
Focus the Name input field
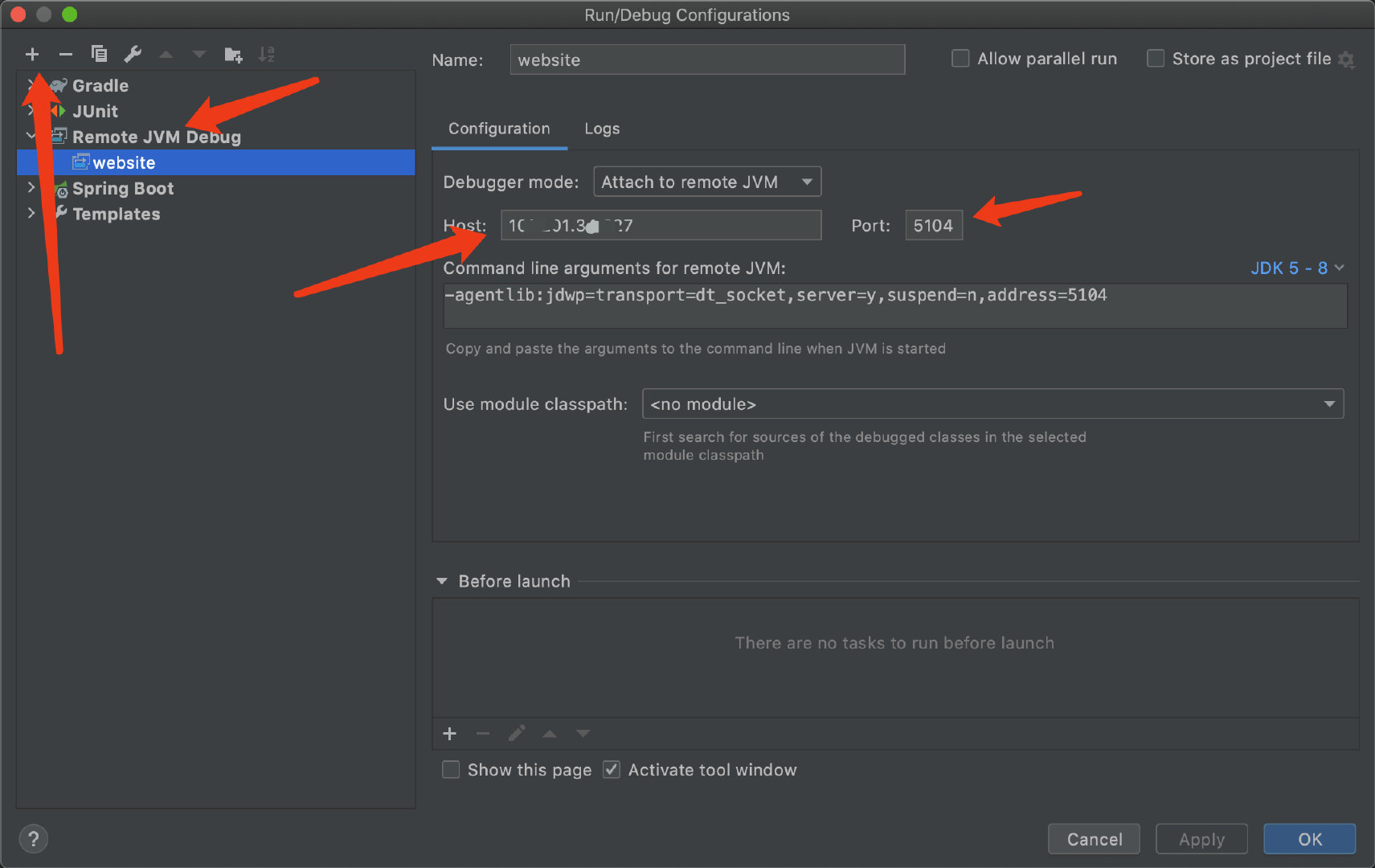pyautogui.click(x=707, y=59)
